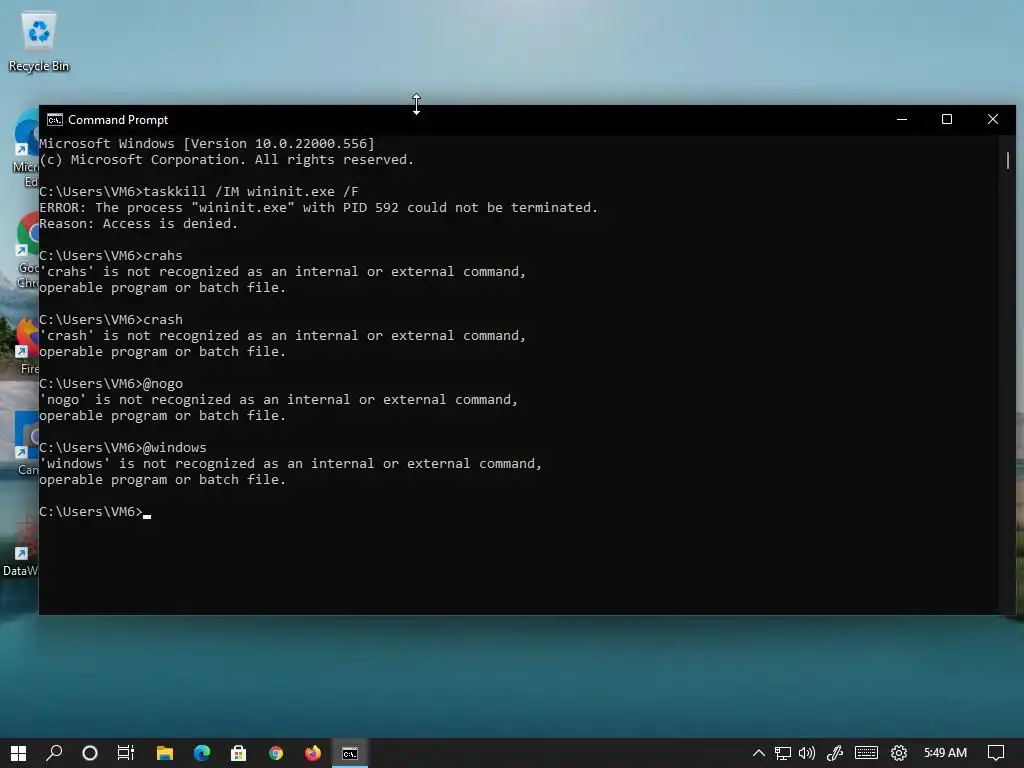Image resolution: width=1024 pixels, height=768 pixels.
Task: Launch Firefox from the taskbar
Action: point(313,753)
